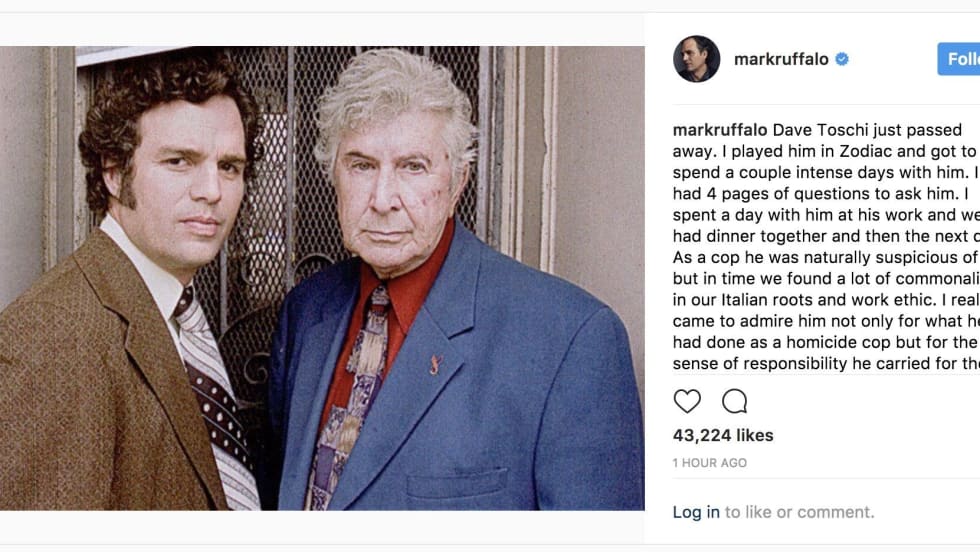View the 43,224 likes list

click(723, 435)
